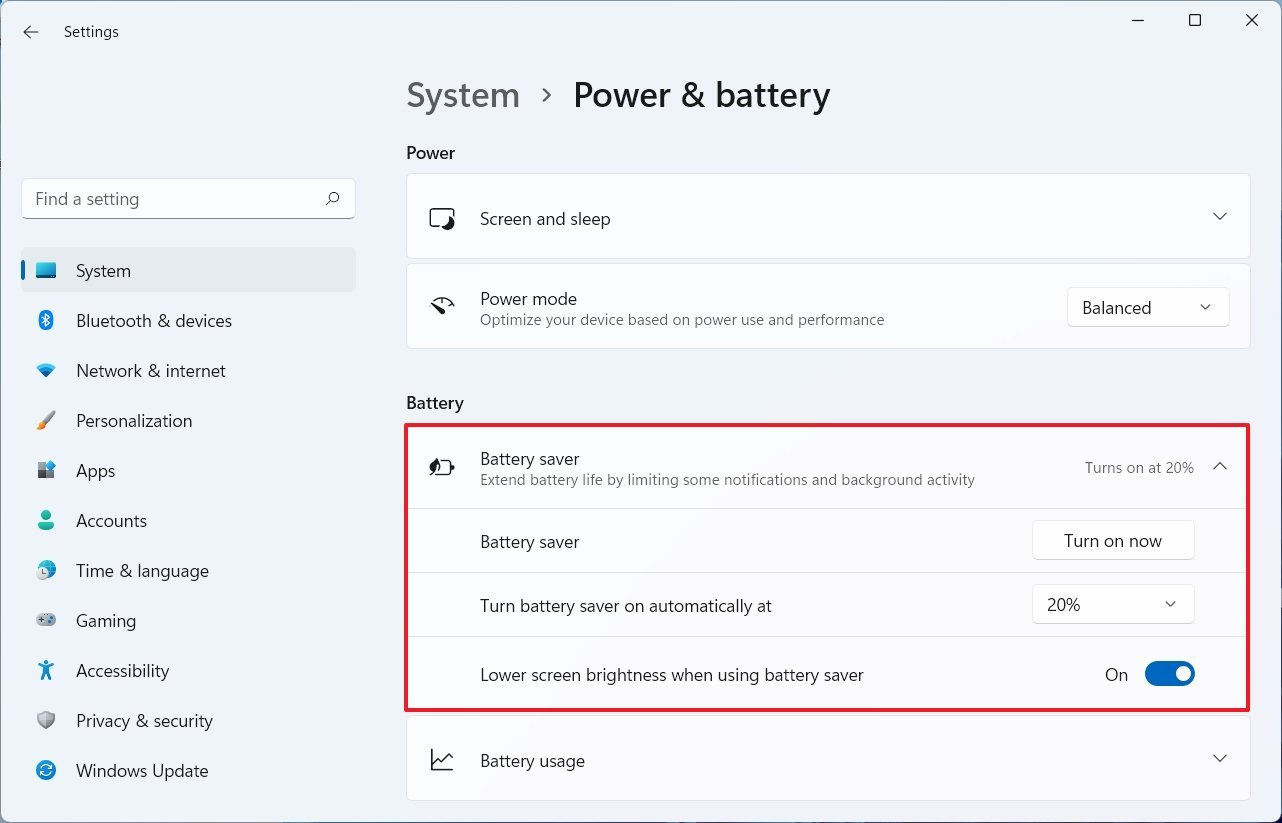
Task: Click the Personalization brush icon
Action: (46, 420)
